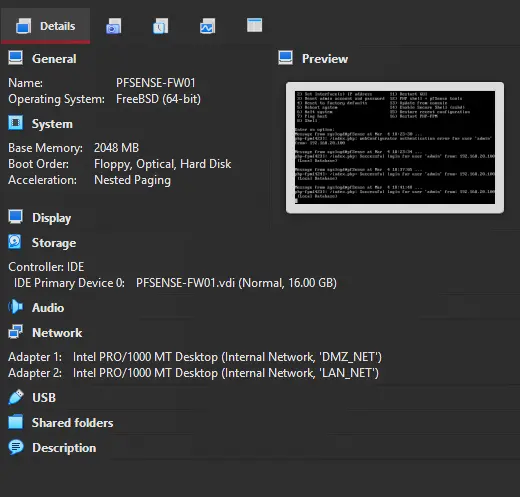The width and height of the screenshot is (520, 497).
Task: Open the Snapshots tab icon
Action: [x=114, y=26]
